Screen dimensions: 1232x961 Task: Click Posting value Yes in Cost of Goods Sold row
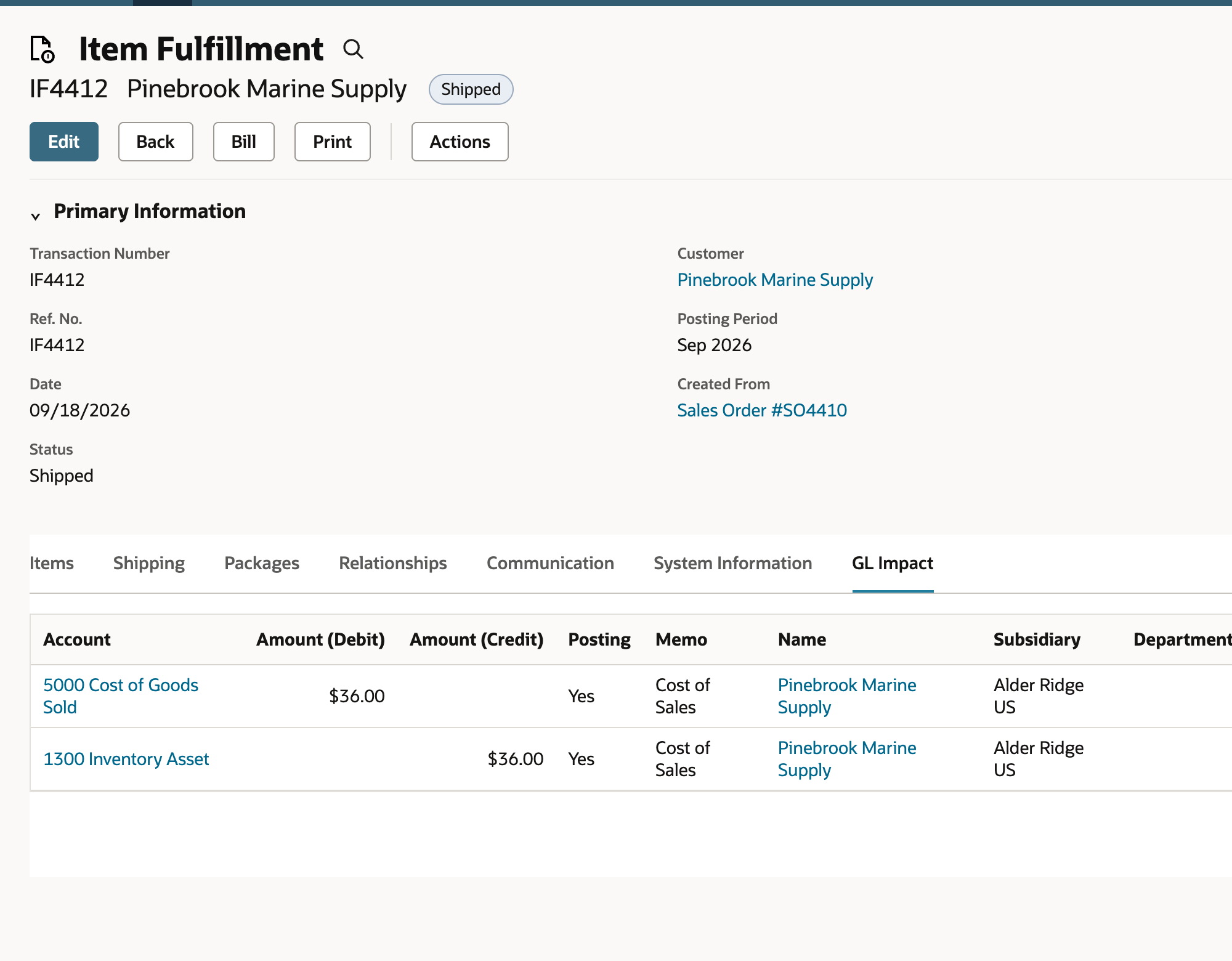(x=581, y=696)
